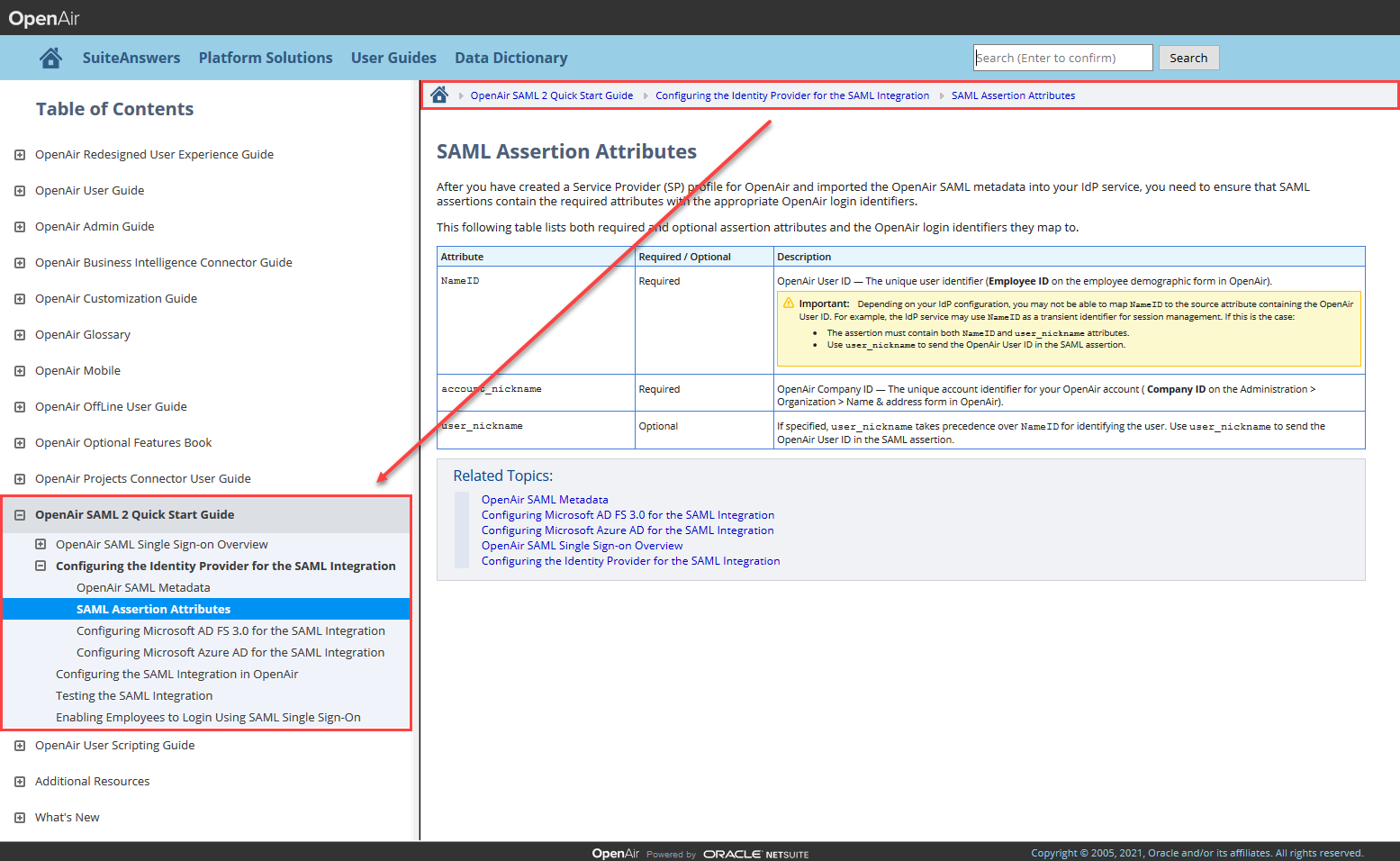The width and height of the screenshot is (1400, 861).
Task: Select Additional Resources in the contents
Action: point(93,782)
